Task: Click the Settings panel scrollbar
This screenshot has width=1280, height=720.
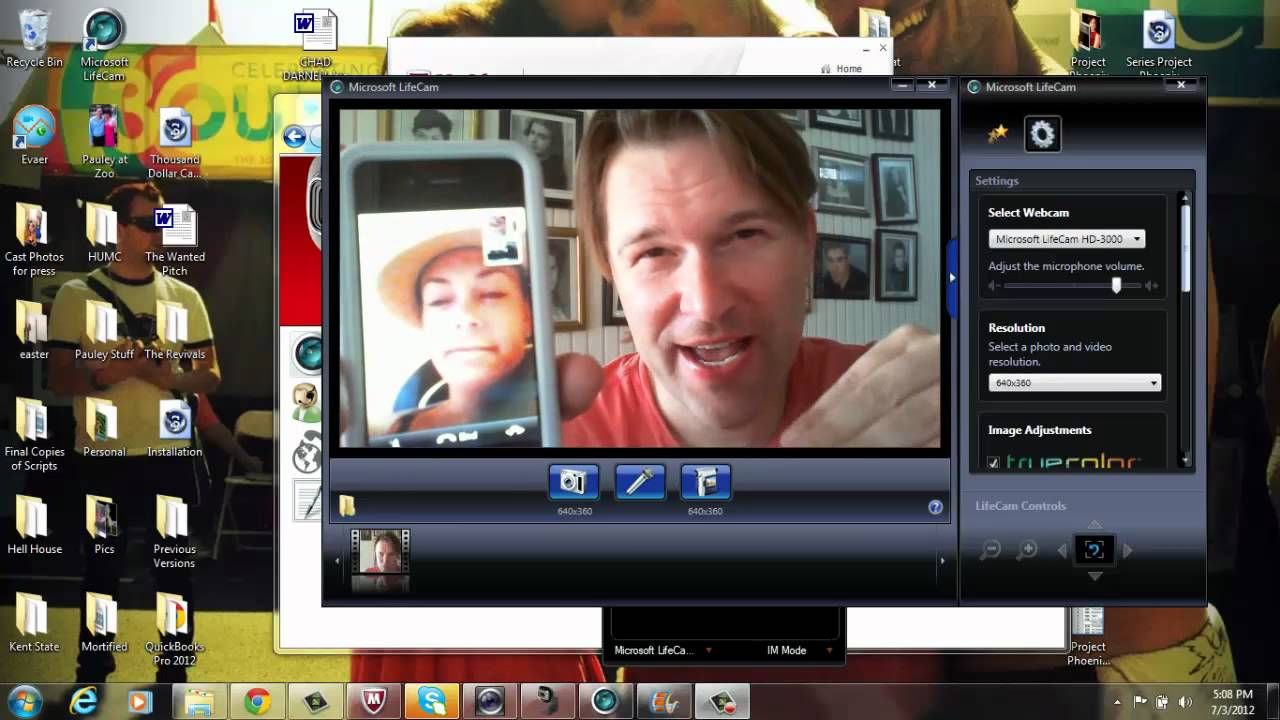Action: [1185, 250]
